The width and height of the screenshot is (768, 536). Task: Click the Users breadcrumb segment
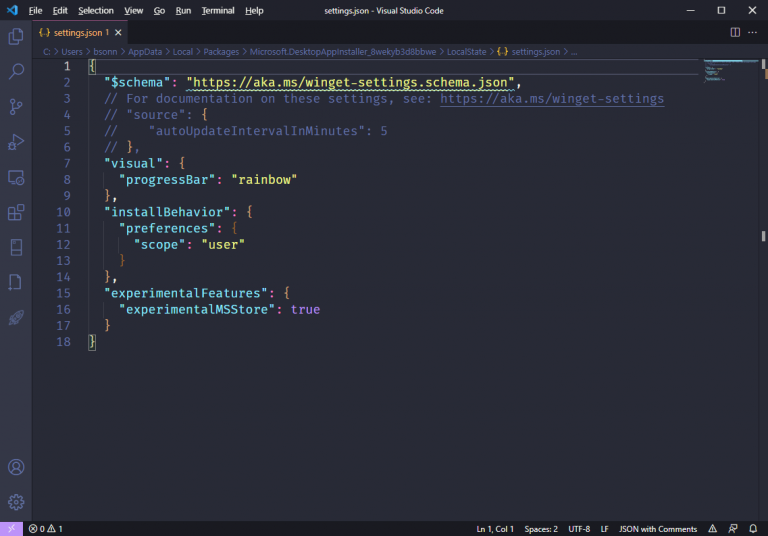click(x=72, y=51)
